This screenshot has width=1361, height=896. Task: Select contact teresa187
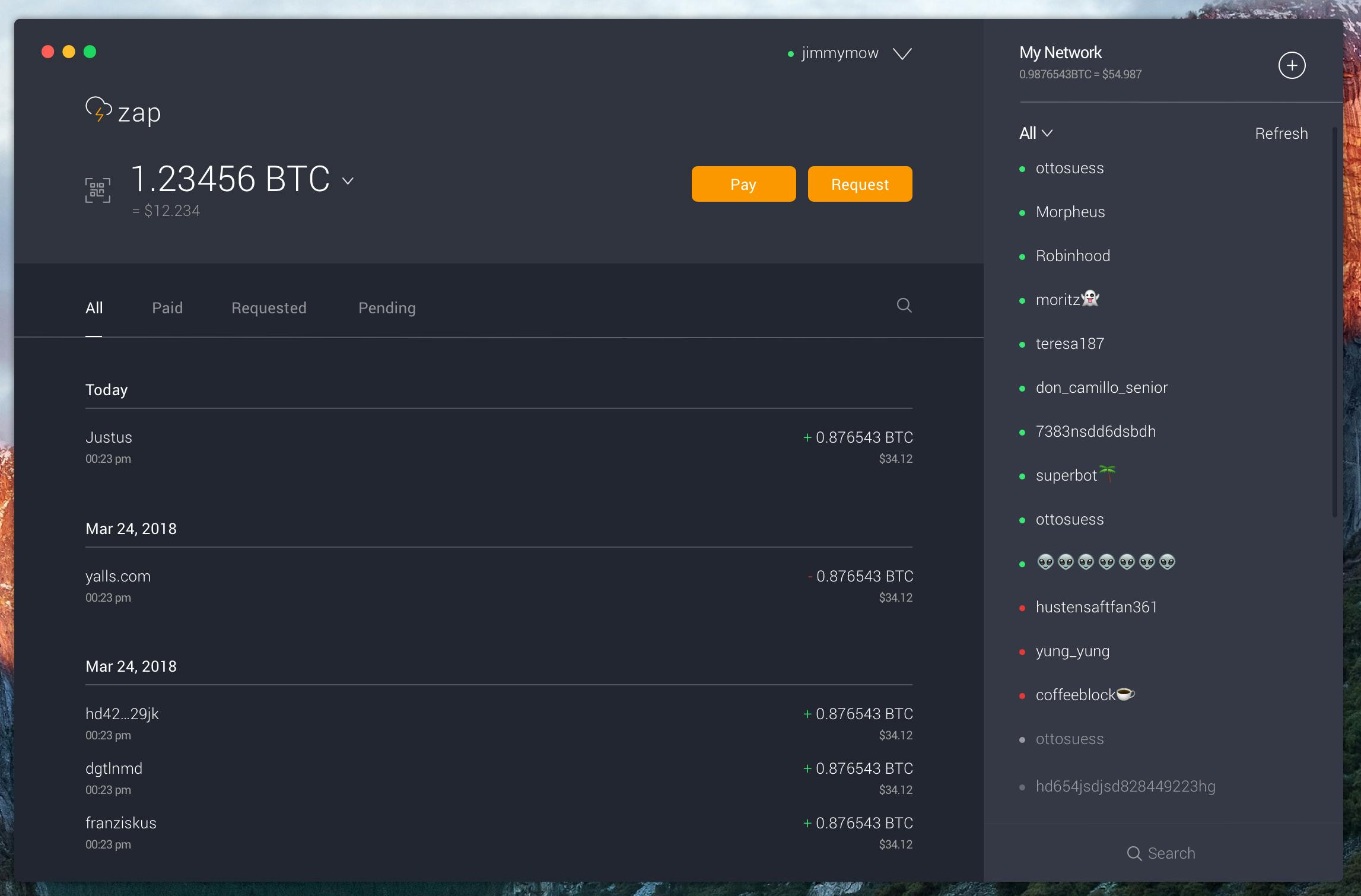(1069, 344)
